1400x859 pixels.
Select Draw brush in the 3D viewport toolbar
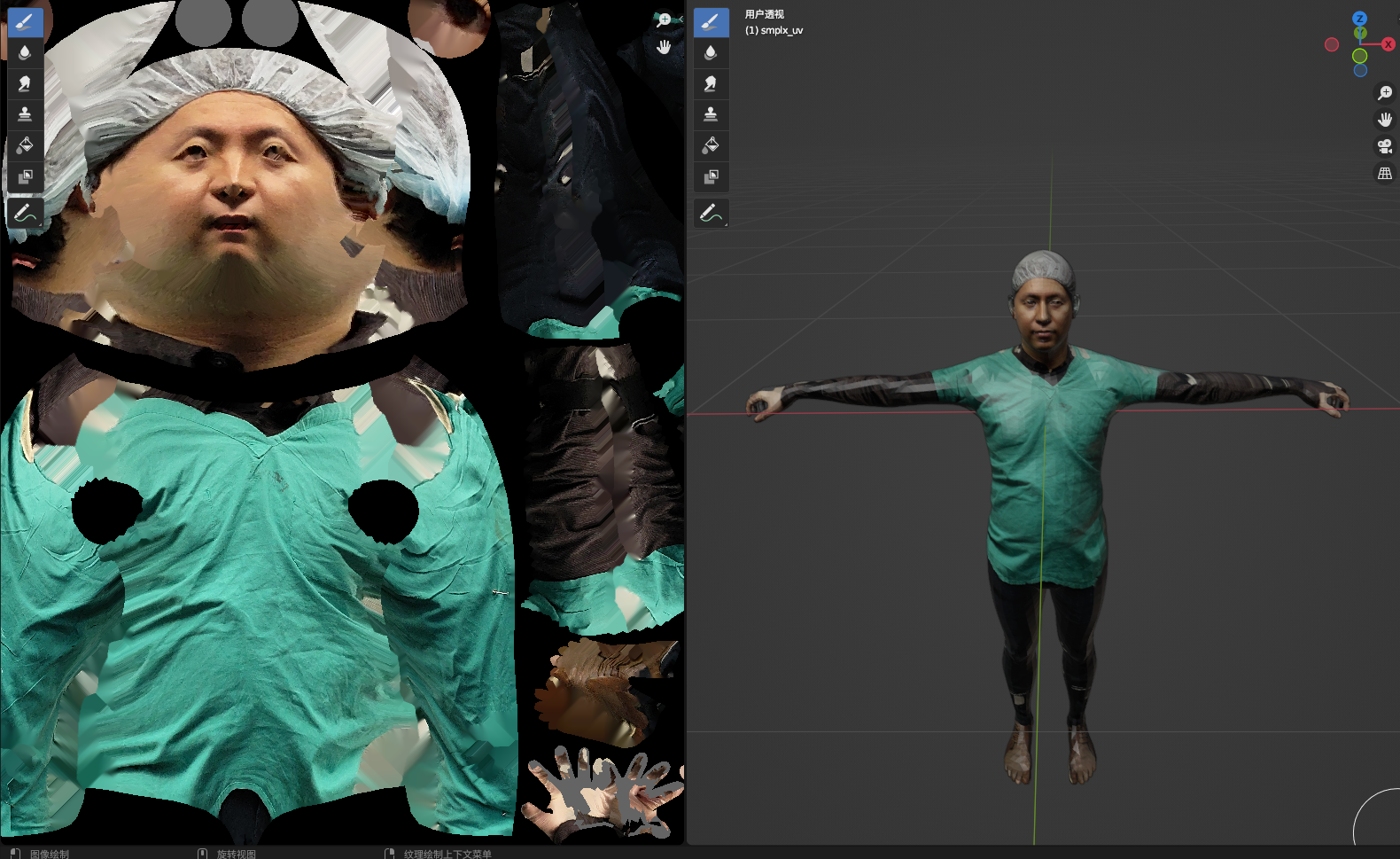click(711, 22)
